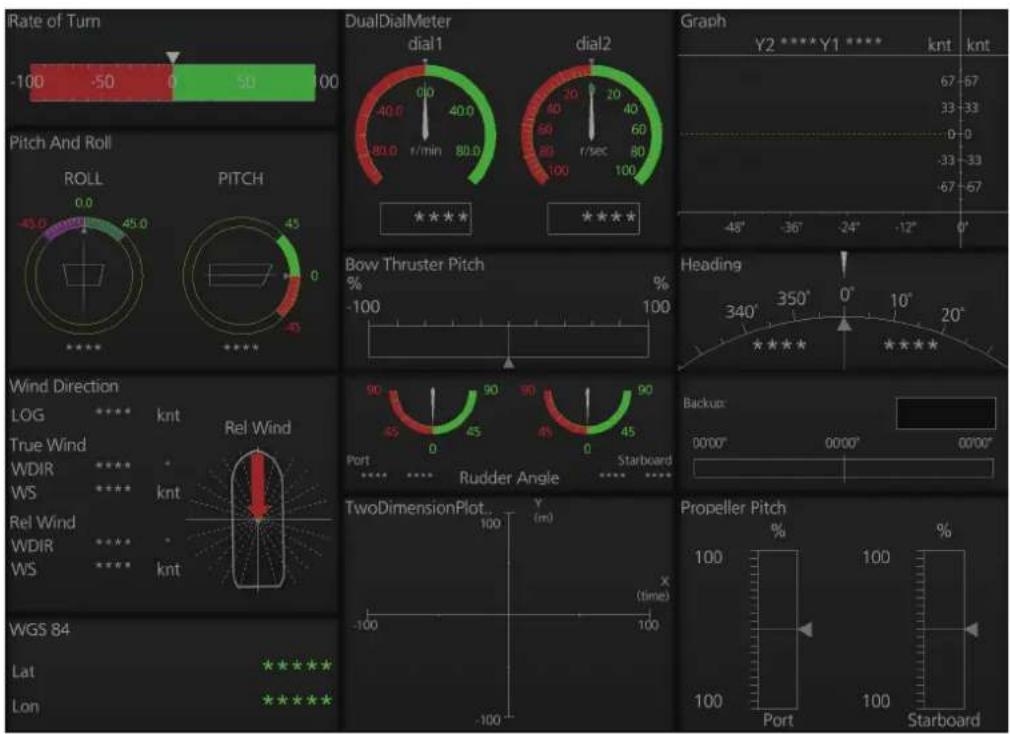Click the 10° heading mark
1010x734 pixels.
click(x=900, y=301)
